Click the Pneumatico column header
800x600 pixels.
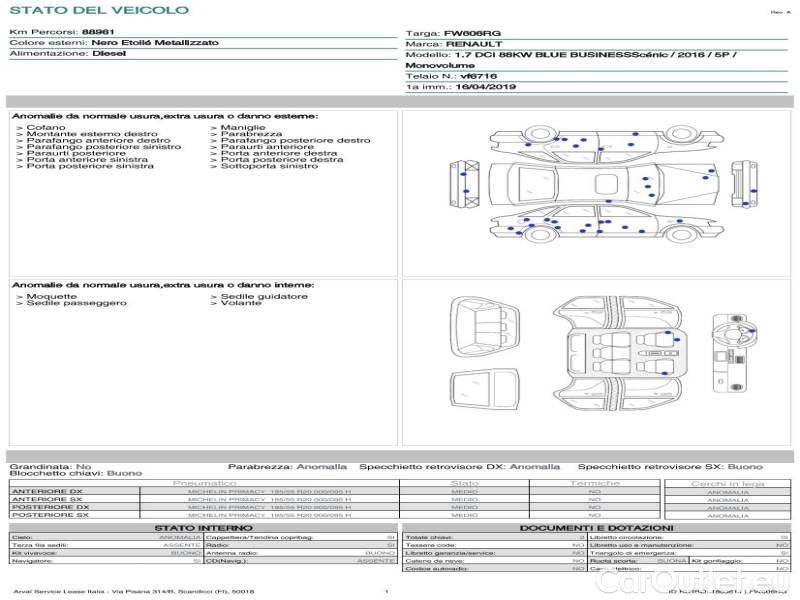click(x=204, y=483)
